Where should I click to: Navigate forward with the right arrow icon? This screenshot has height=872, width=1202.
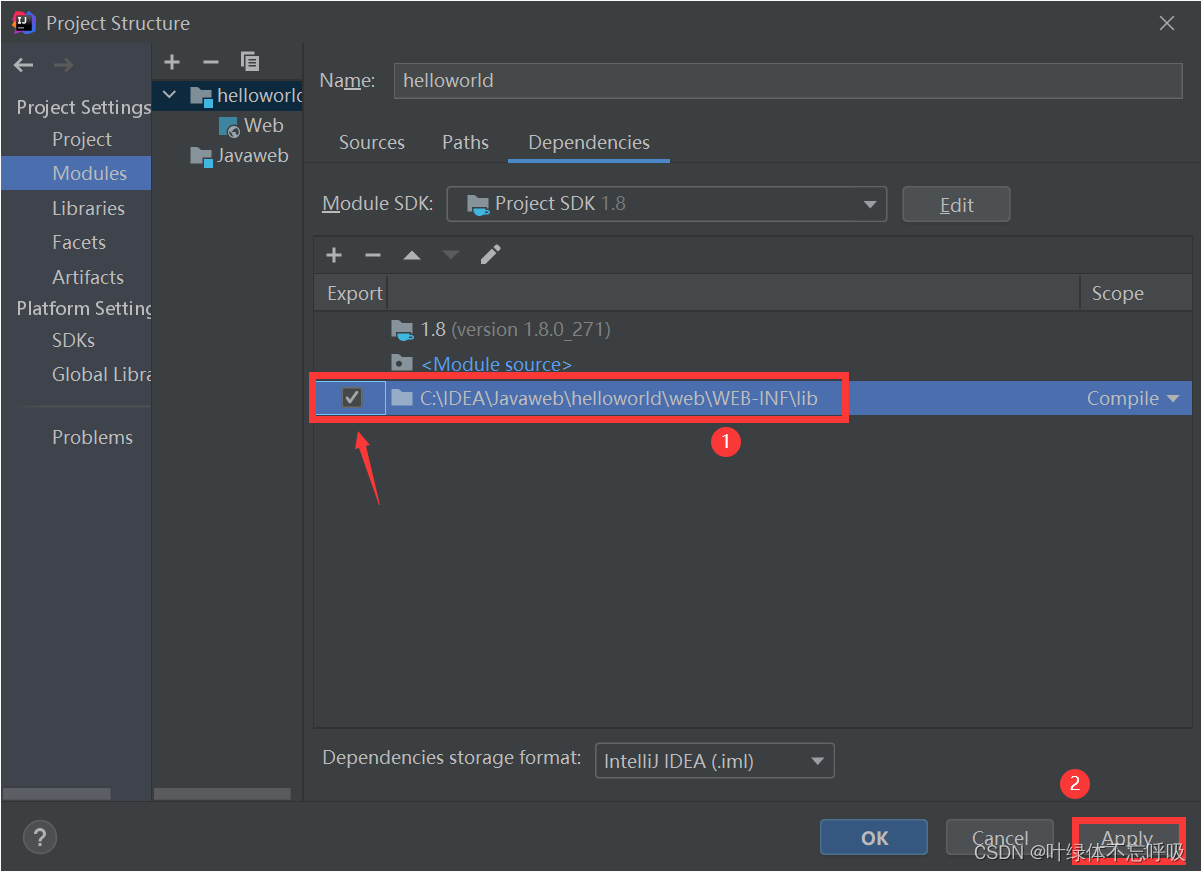click(63, 65)
